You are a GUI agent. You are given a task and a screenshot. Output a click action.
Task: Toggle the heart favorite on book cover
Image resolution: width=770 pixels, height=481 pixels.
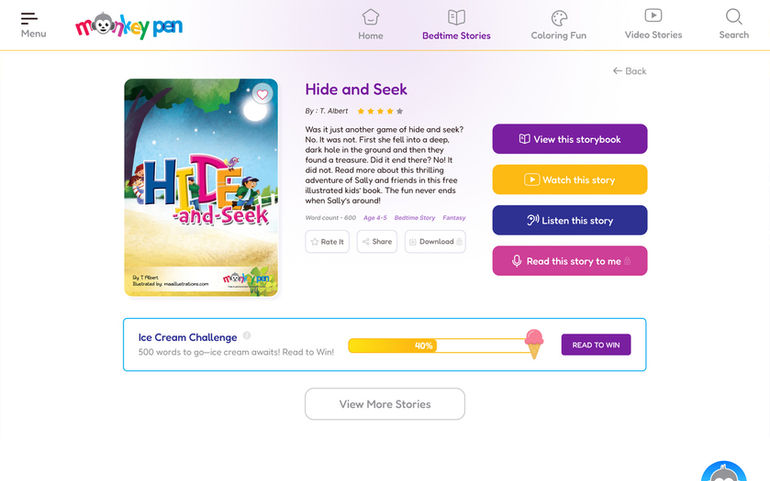tap(262, 94)
